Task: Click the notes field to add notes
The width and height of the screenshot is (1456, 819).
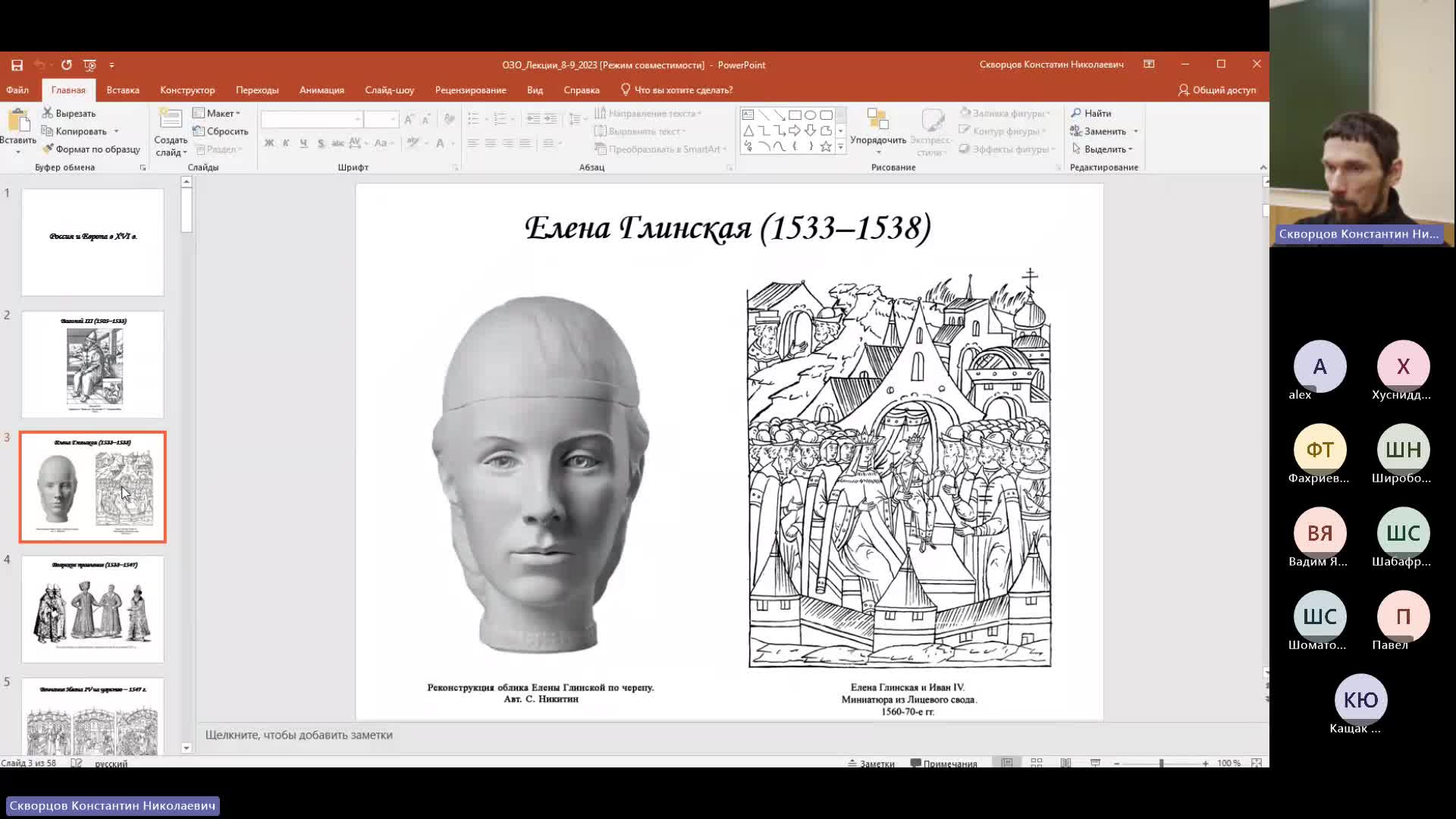Action: click(732, 735)
